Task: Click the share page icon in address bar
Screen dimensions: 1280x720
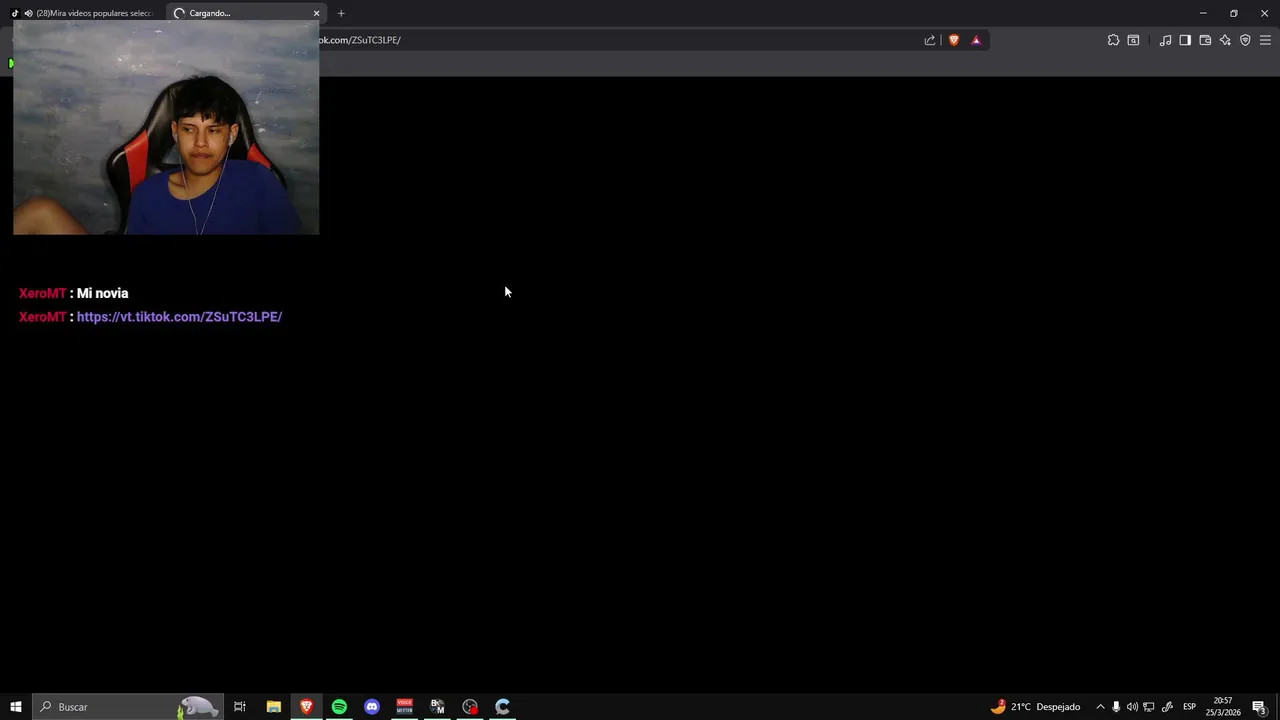Action: 930,40
